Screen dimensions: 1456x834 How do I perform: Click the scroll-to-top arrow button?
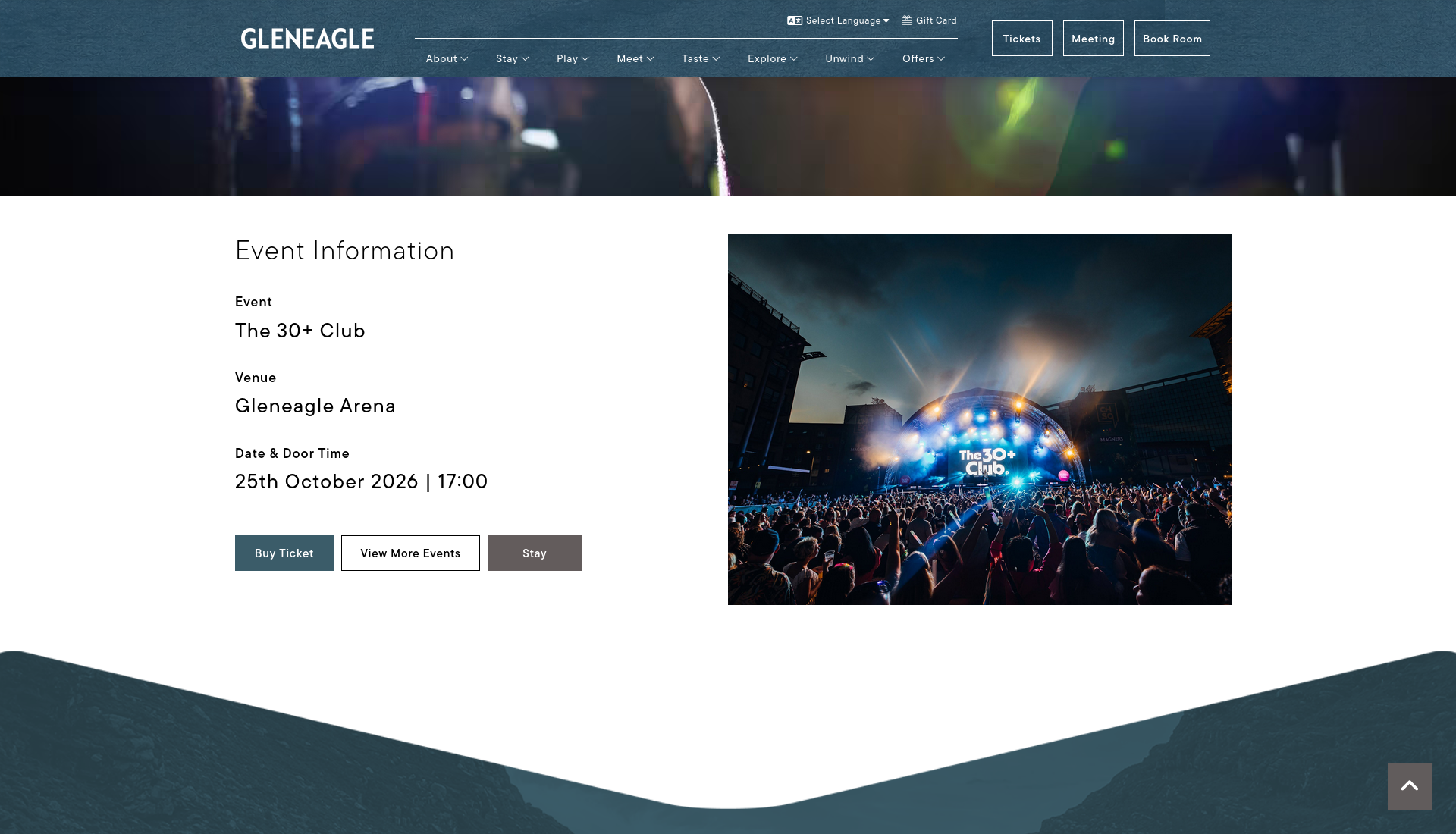tap(1409, 786)
